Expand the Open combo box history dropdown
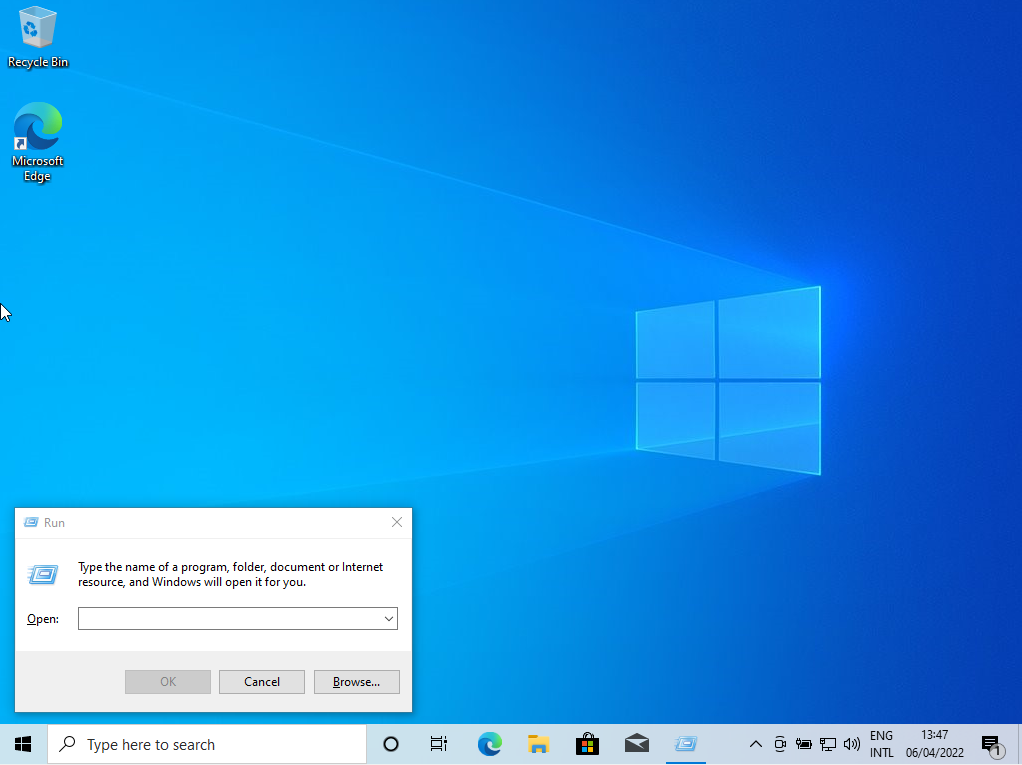 pos(389,618)
